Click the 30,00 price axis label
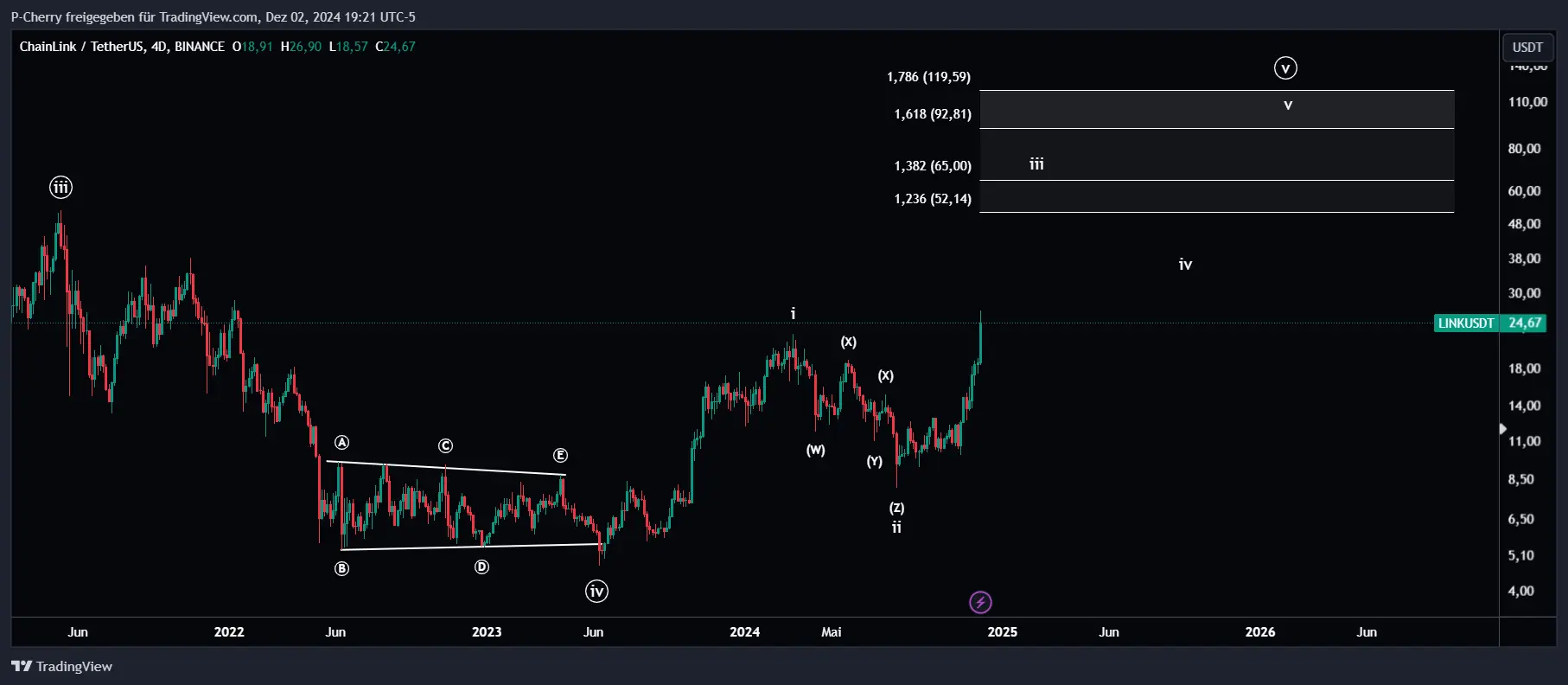The height and width of the screenshot is (685, 1568). point(1524,293)
